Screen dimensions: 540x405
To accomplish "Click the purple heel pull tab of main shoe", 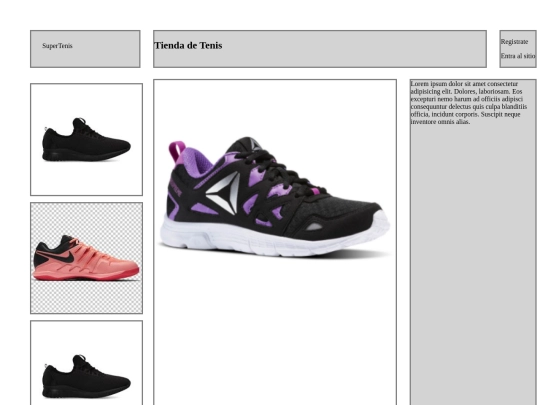I will pyautogui.click(x=177, y=150).
